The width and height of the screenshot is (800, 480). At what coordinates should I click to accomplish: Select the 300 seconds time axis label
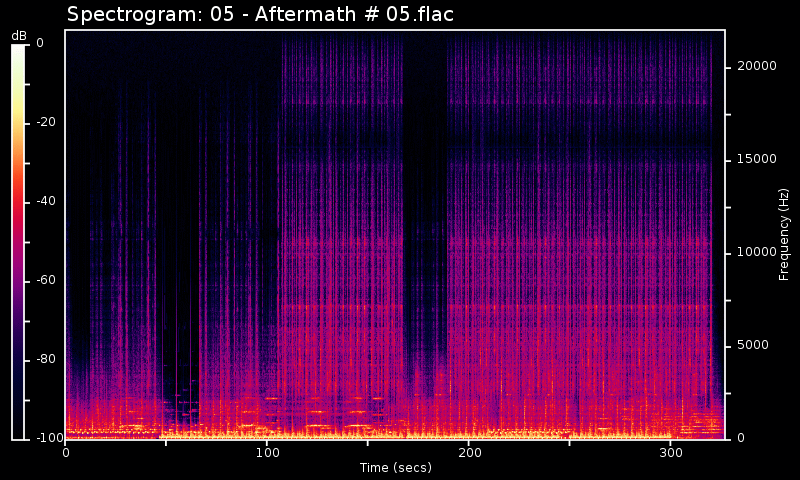coord(670,453)
